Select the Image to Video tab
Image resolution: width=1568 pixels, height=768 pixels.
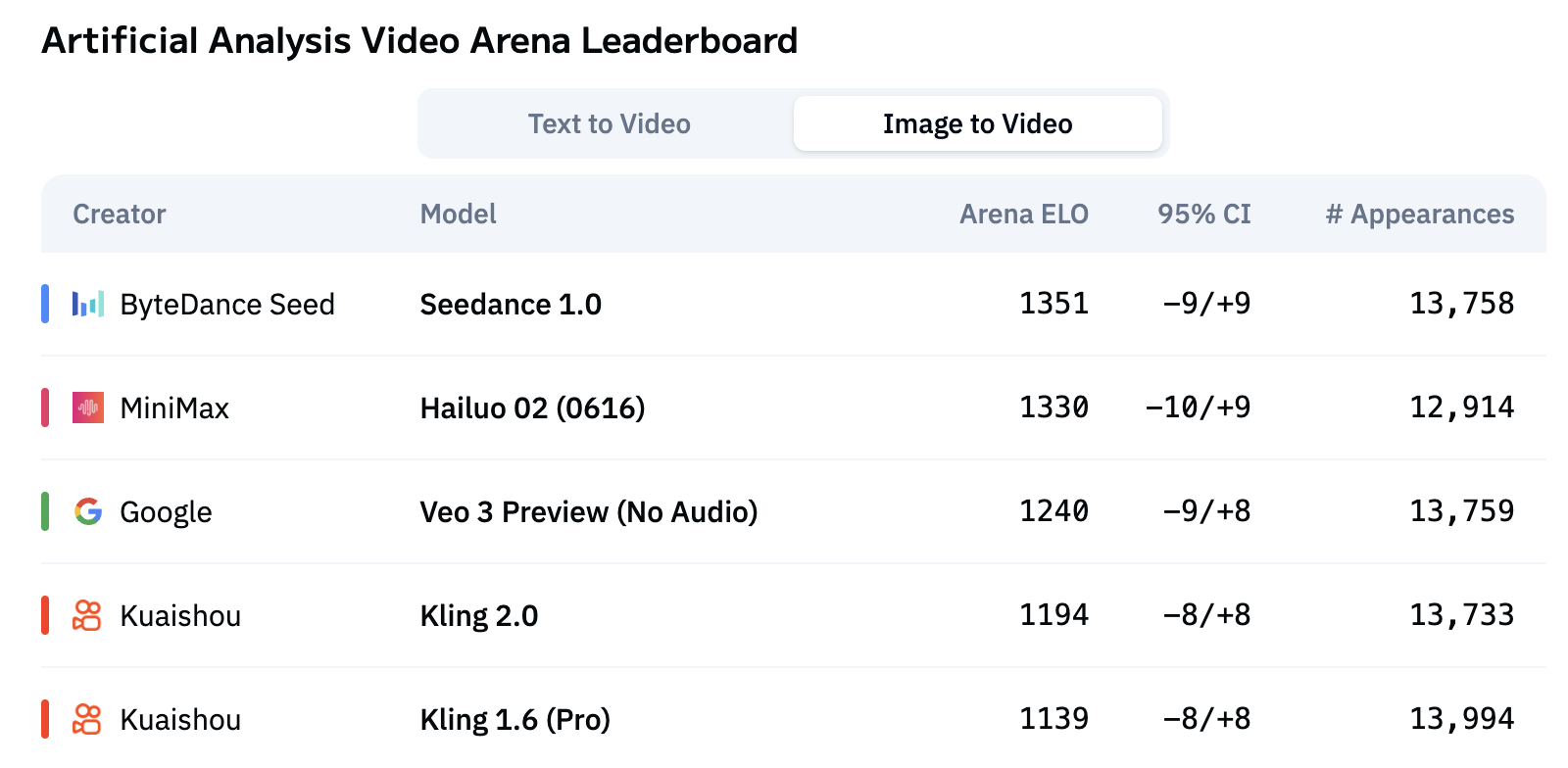977,124
